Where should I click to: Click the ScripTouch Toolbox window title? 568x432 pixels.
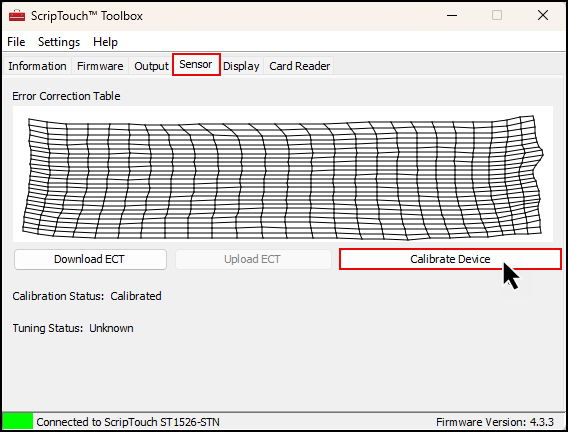pos(87,16)
